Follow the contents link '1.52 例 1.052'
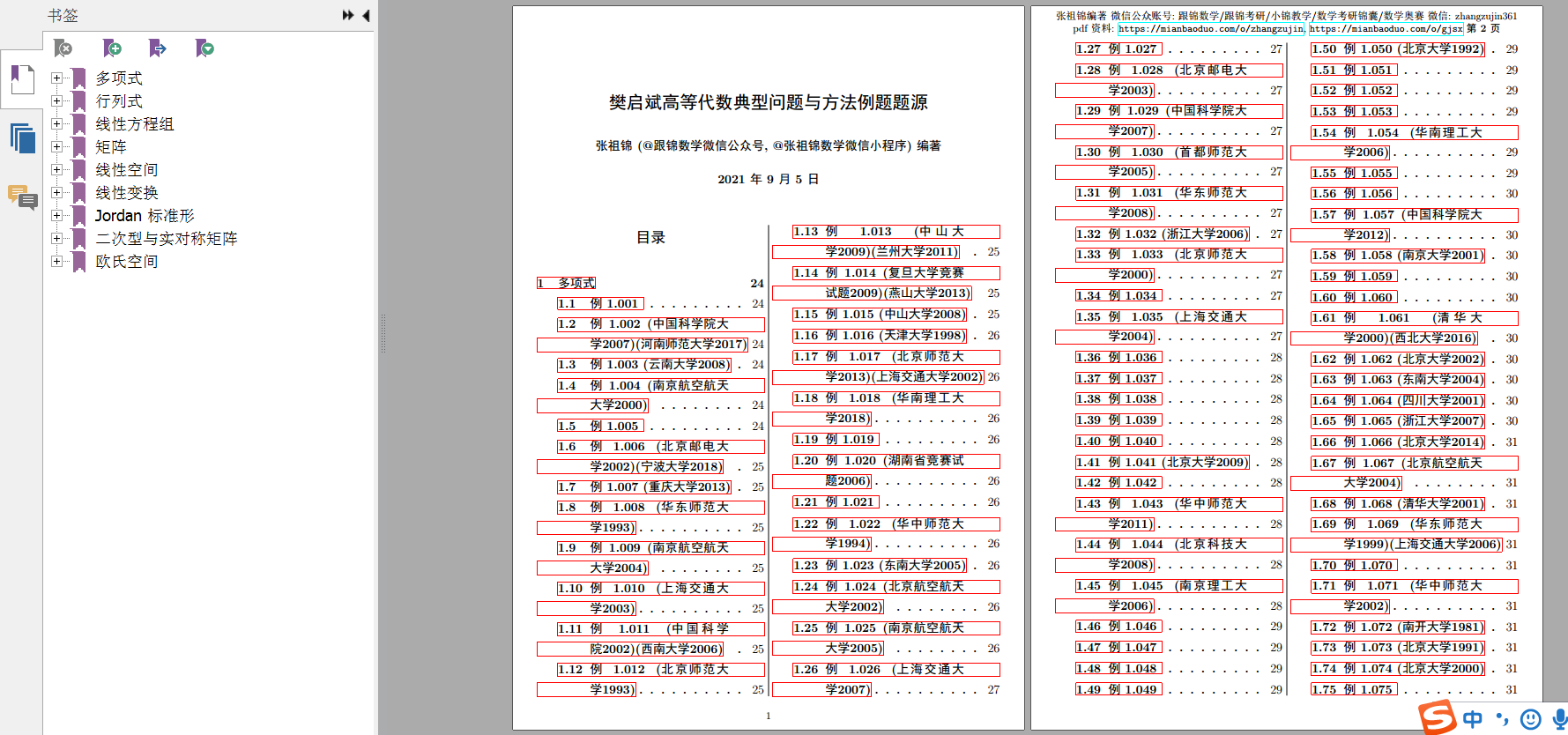This screenshot has width=1568, height=735. [1354, 91]
